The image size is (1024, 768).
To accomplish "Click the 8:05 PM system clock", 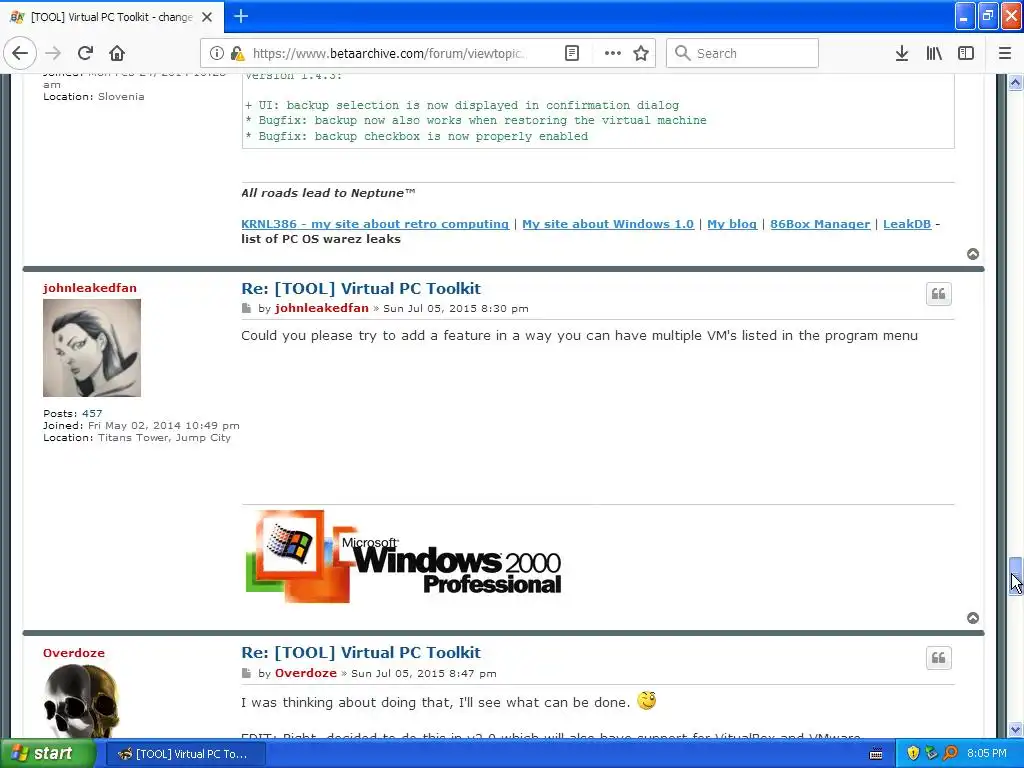I will (x=987, y=753).
